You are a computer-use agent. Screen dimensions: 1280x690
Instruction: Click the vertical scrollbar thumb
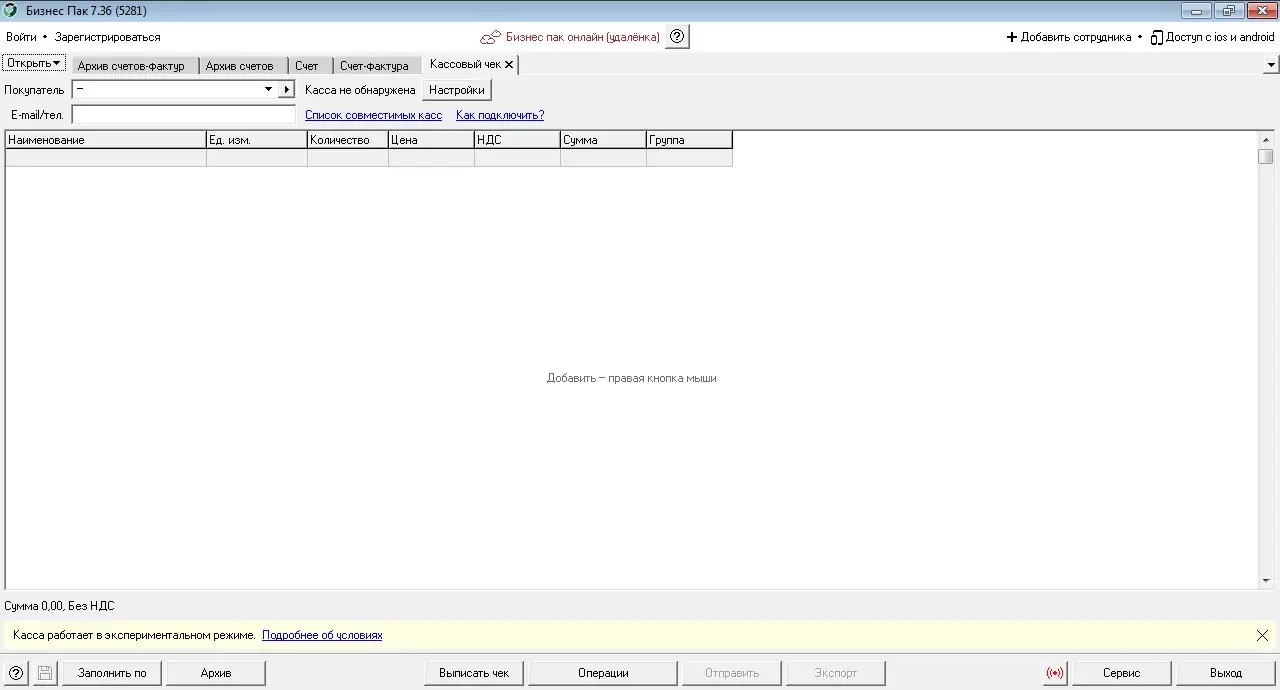point(1266,156)
